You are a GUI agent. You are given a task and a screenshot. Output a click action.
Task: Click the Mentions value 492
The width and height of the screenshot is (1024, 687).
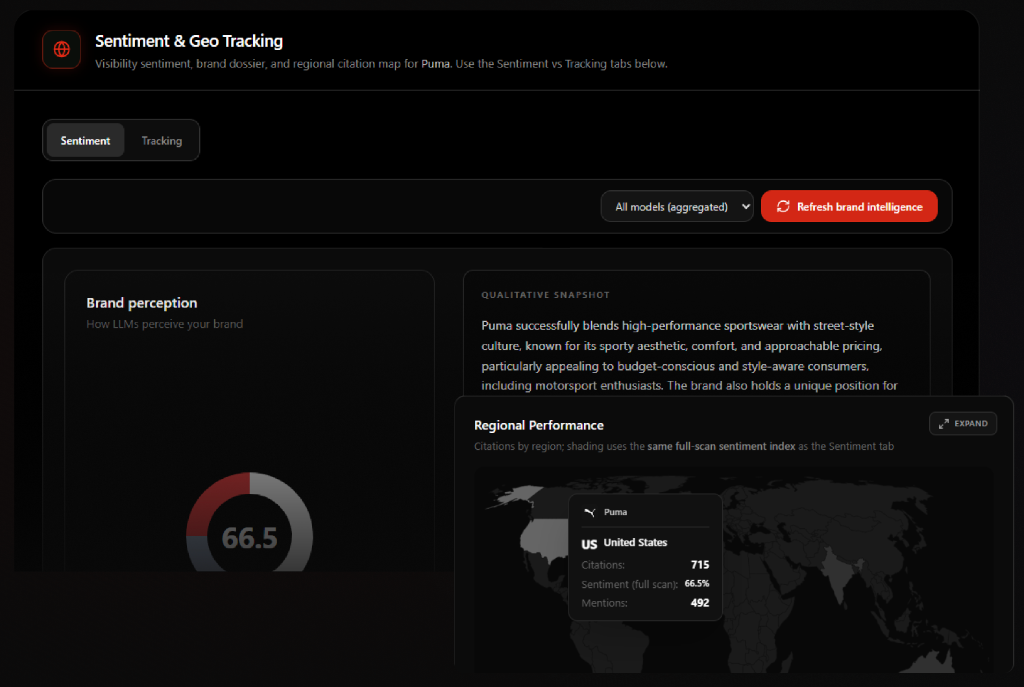click(700, 603)
